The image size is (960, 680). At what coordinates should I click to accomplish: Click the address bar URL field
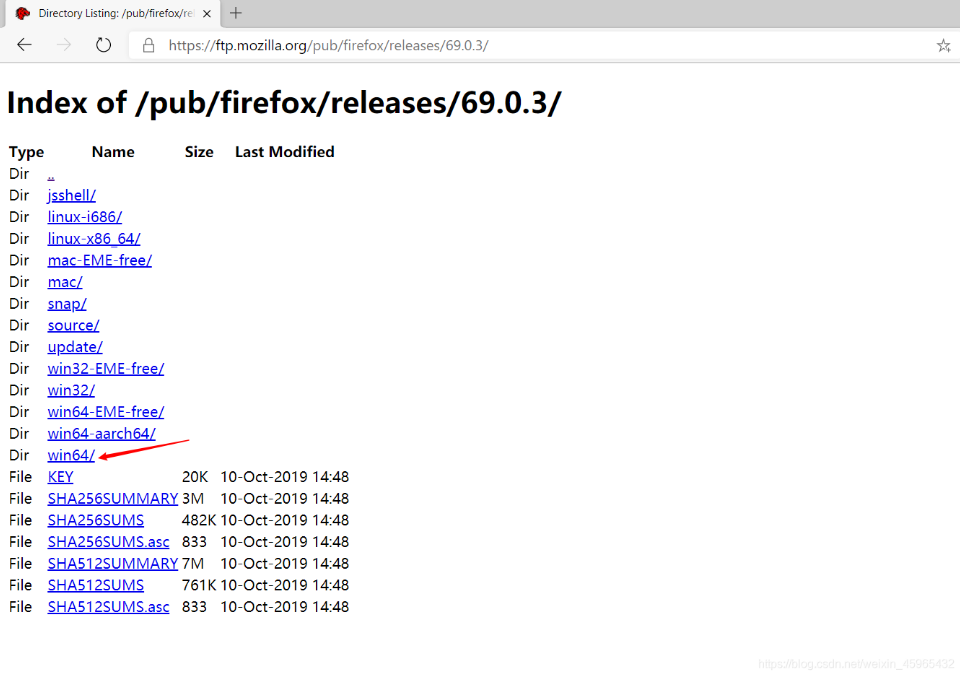[x=500, y=45]
